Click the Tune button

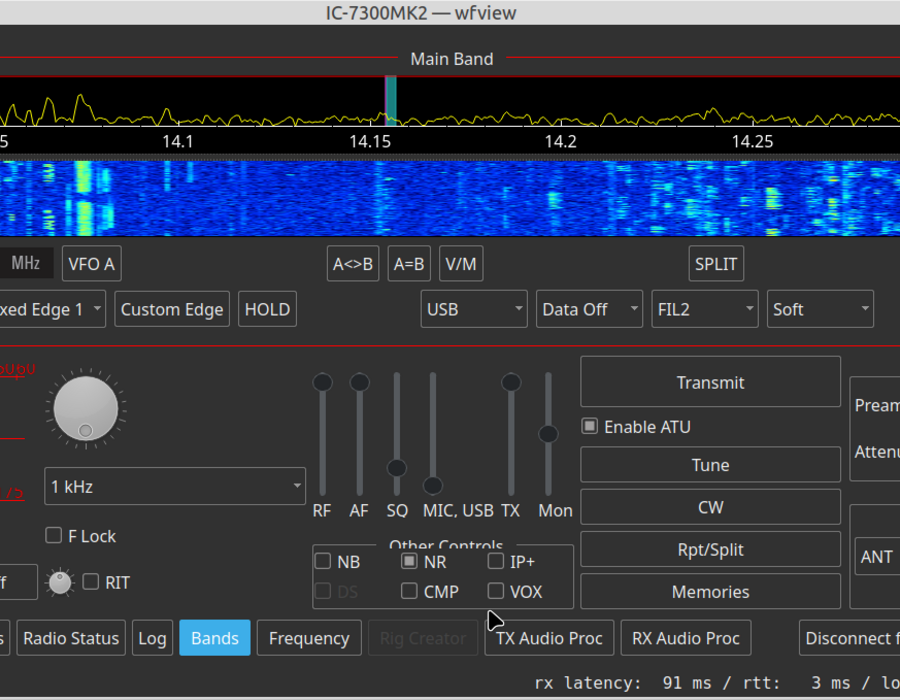point(711,465)
